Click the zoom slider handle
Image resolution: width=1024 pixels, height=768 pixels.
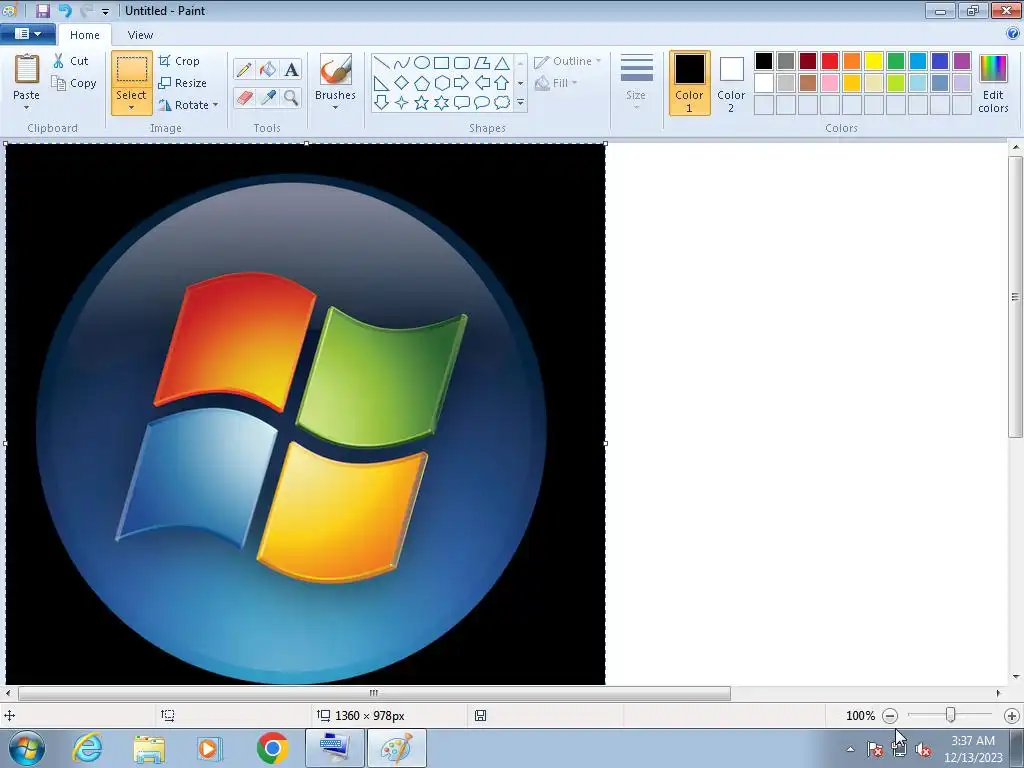(951, 715)
